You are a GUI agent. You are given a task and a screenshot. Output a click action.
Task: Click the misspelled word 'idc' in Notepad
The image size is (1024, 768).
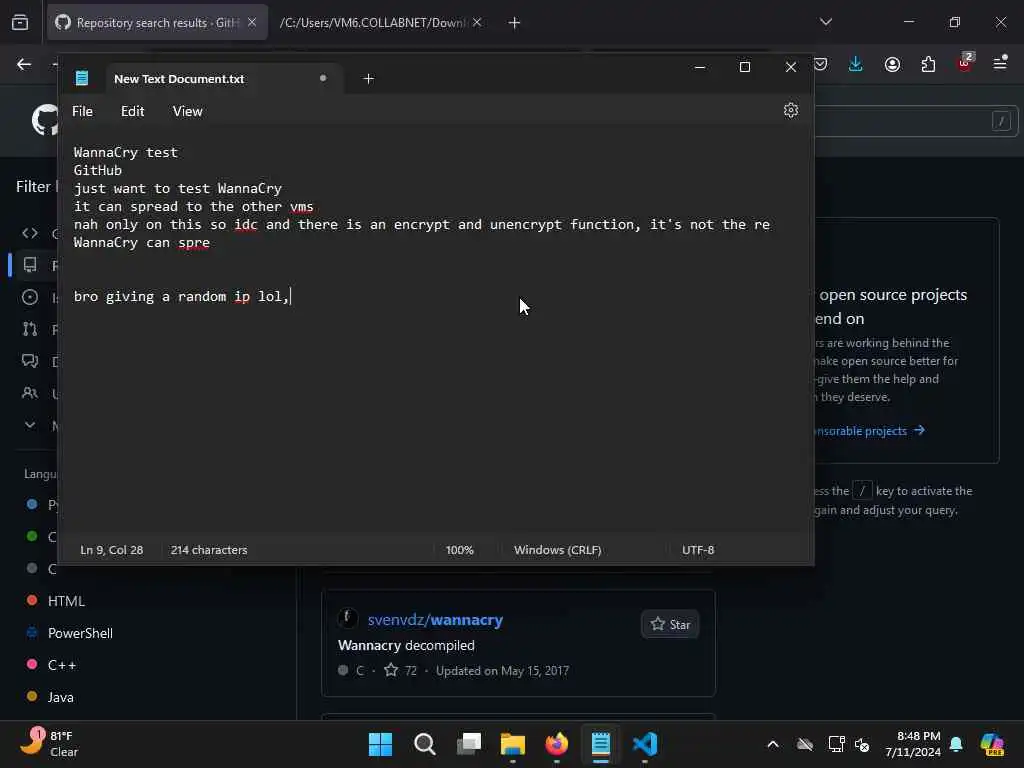coord(246,225)
